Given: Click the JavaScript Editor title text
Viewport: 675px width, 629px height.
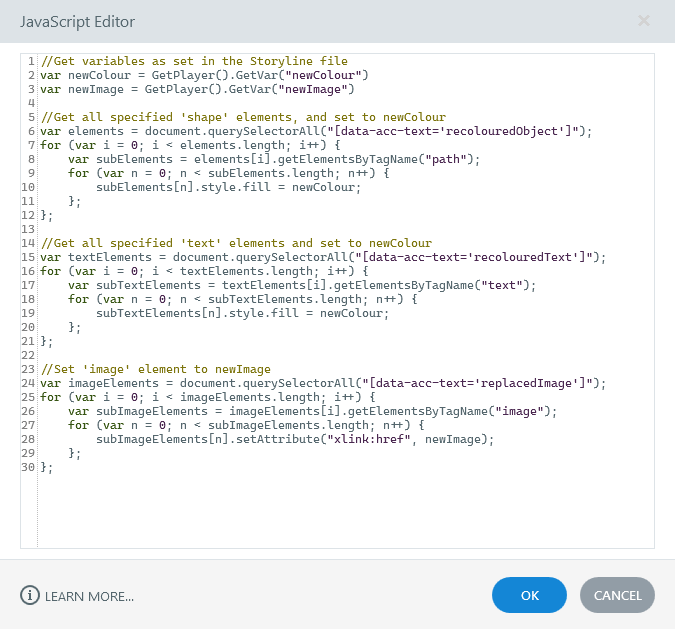Looking at the screenshot, I should point(77,22).
